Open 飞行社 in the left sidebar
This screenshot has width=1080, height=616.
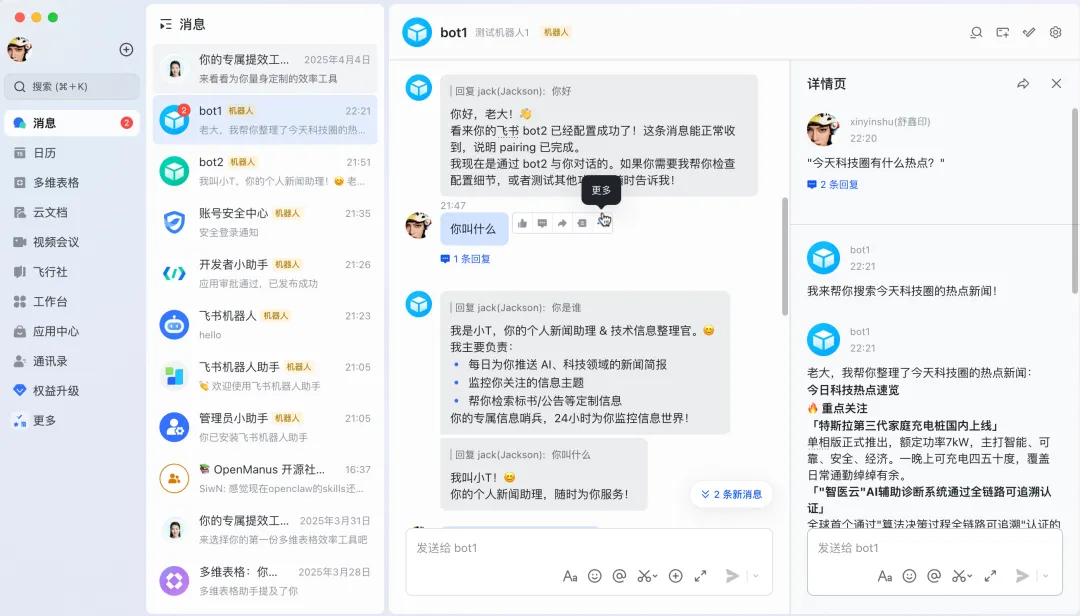click(x=72, y=271)
